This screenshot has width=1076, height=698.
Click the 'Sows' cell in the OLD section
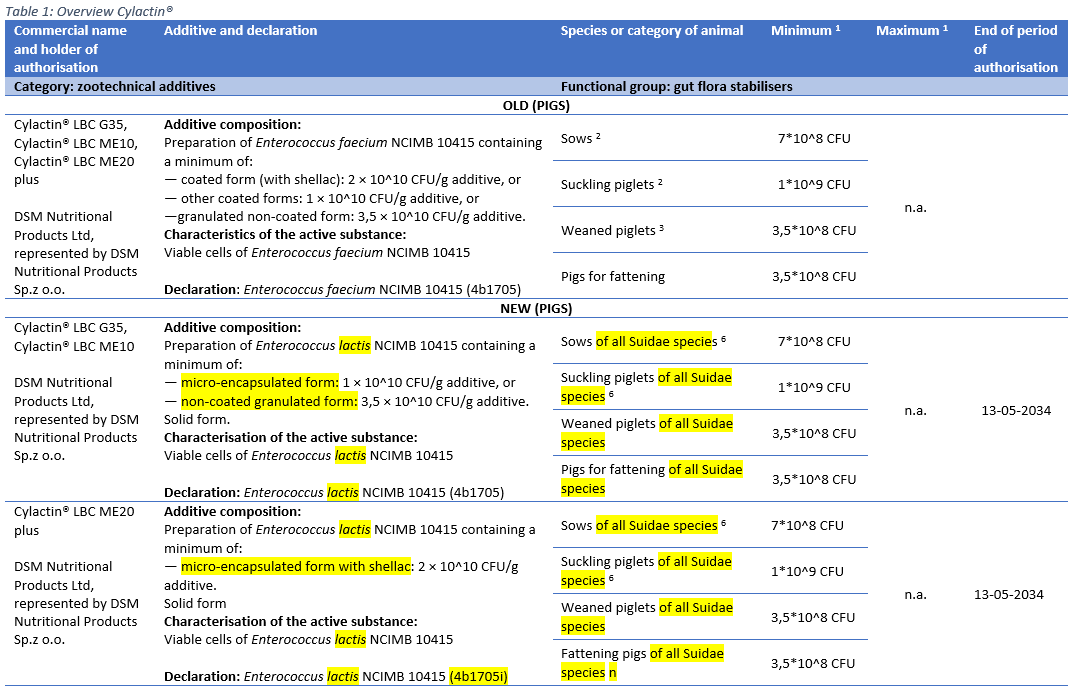tap(579, 139)
